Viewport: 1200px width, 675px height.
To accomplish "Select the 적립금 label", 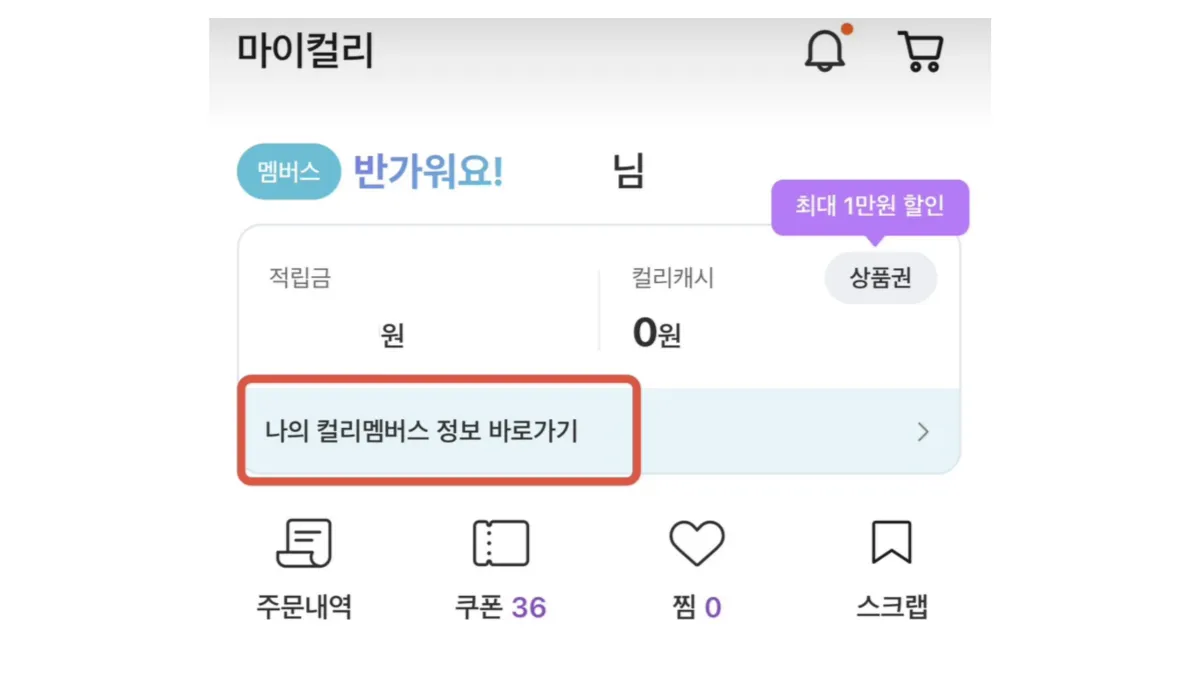I will pos(299,278).
